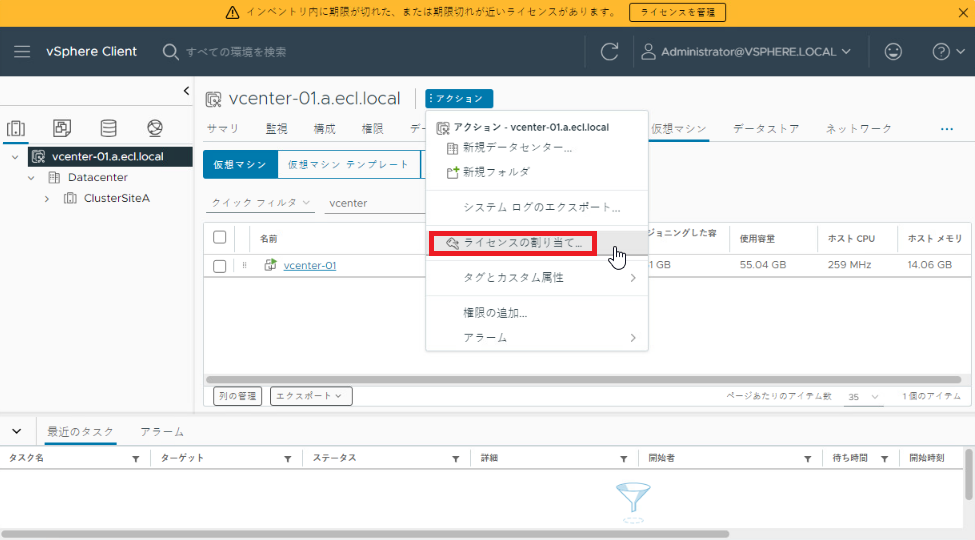Focus the global search input field

[x=236, y=52]
